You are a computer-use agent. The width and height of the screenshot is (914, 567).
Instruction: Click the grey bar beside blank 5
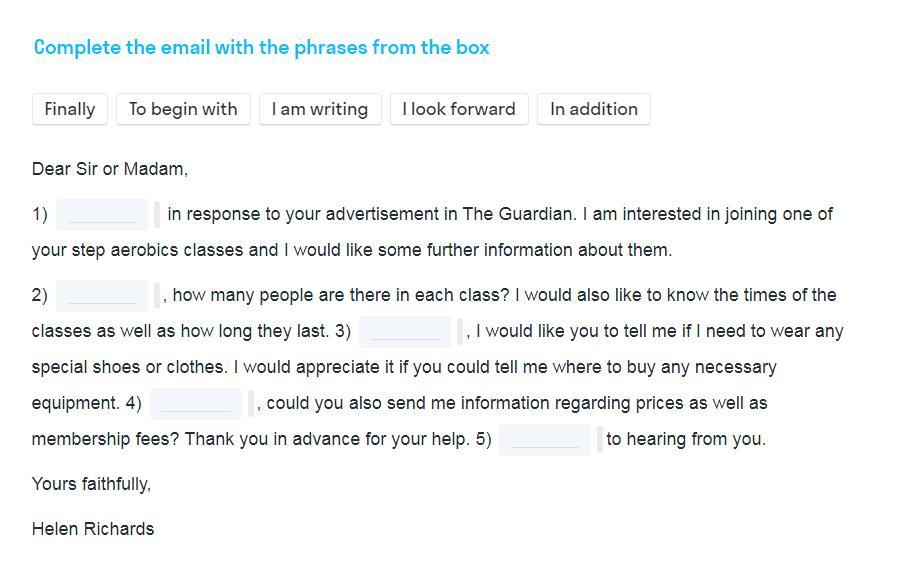(600, 439)
